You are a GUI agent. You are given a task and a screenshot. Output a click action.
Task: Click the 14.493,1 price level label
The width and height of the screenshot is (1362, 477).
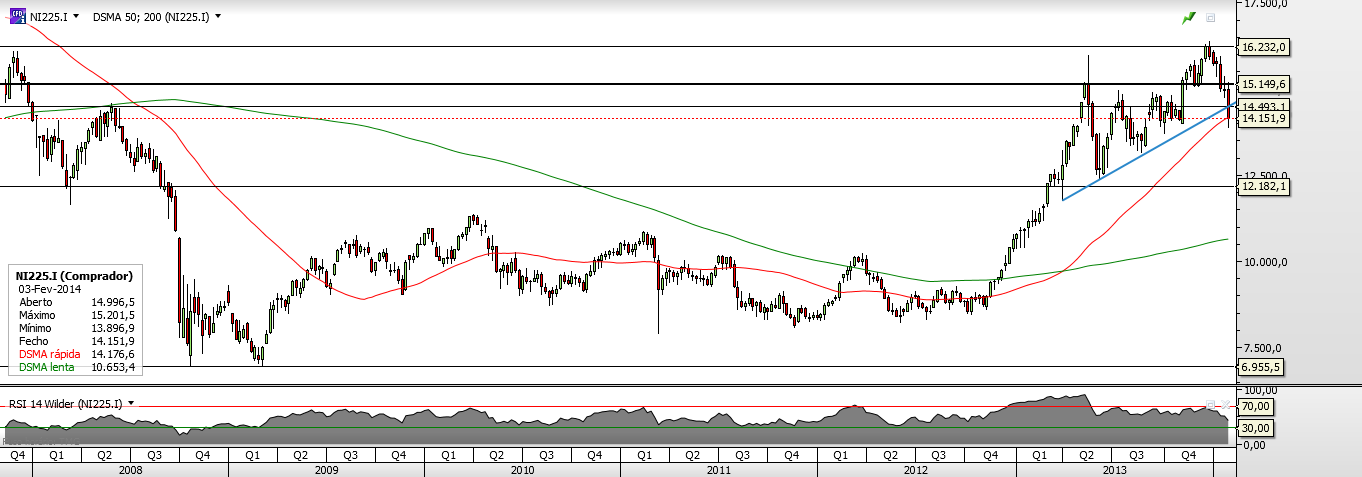point(1262,105)
